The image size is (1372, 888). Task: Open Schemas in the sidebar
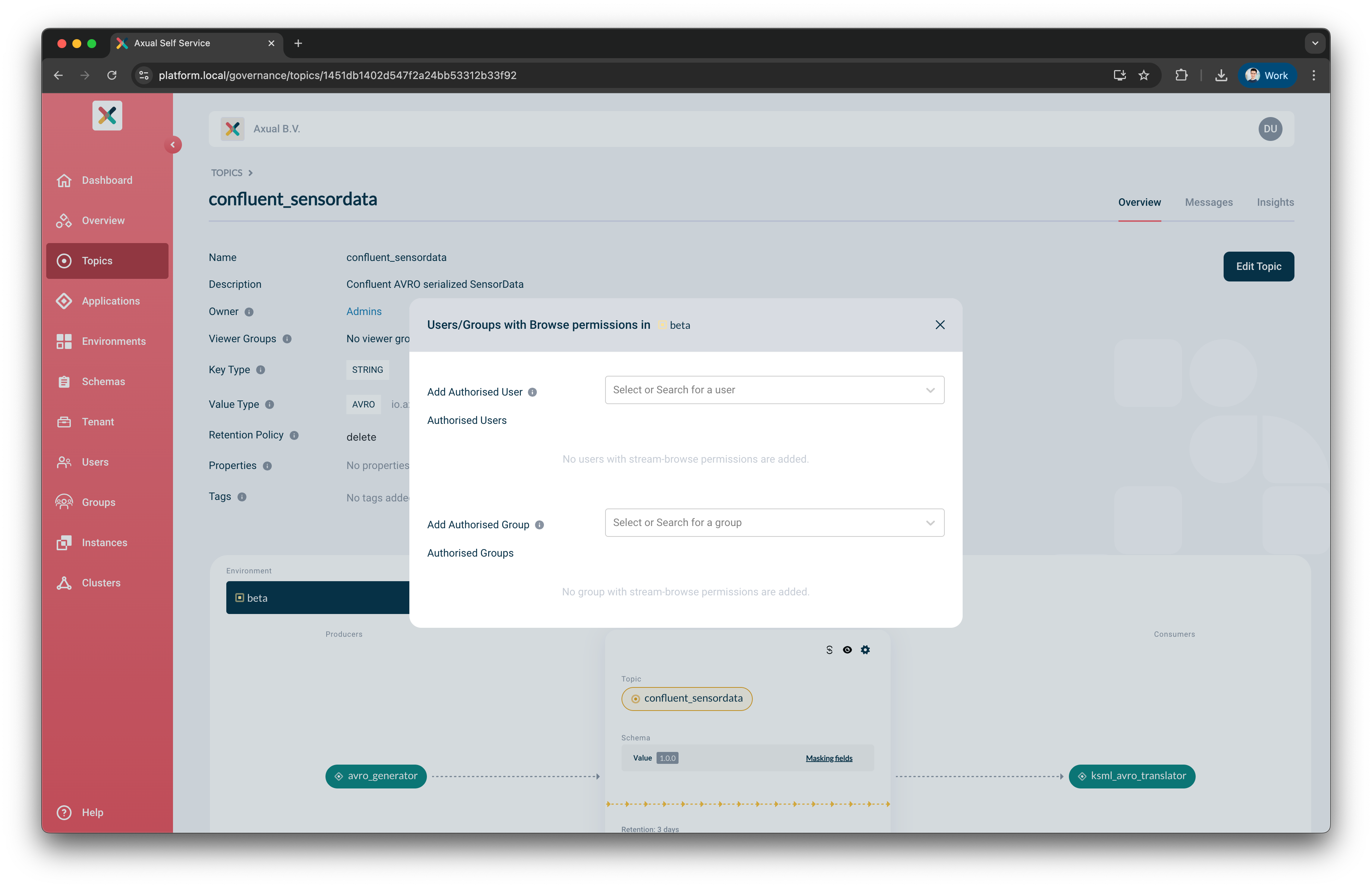tap(103, 381)
